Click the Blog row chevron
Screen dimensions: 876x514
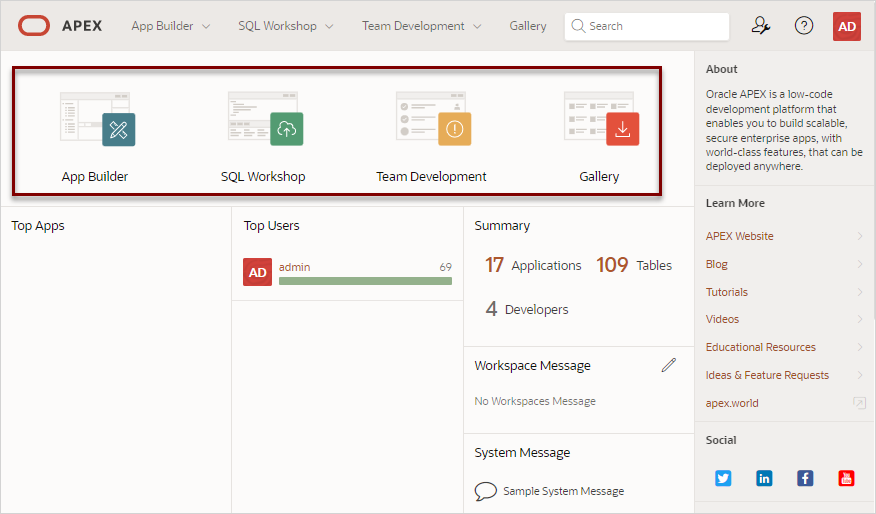(x=860, y=264)
